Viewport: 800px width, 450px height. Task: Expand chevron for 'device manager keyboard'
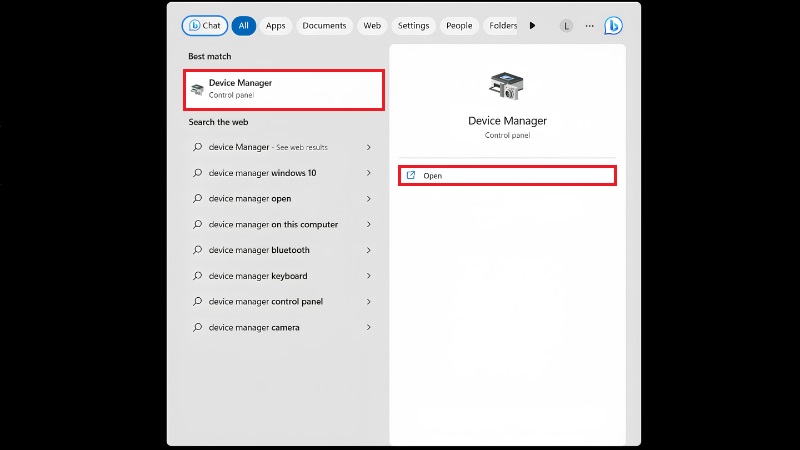pyautogui.click(x=368, y=276)
